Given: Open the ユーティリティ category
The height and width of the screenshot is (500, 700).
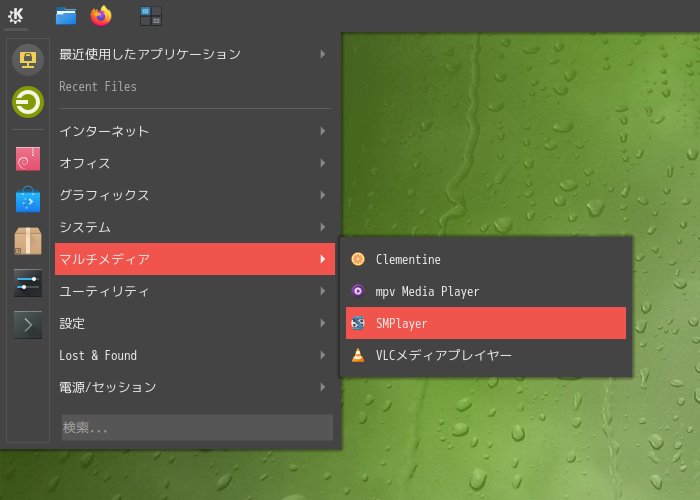Looking at the screenshot, I should (x=195, y=291).
